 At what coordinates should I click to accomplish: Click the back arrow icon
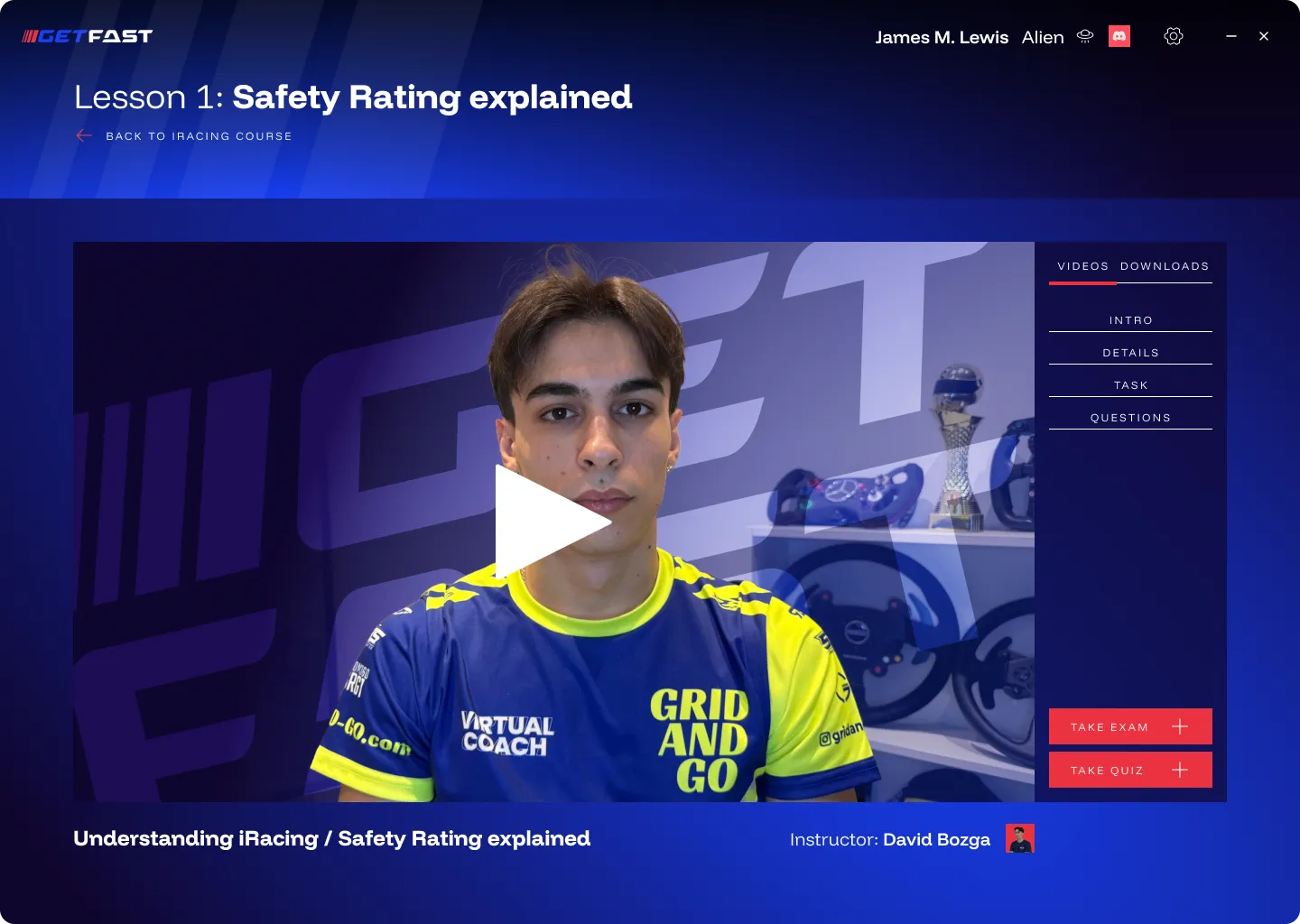(84, 135)
